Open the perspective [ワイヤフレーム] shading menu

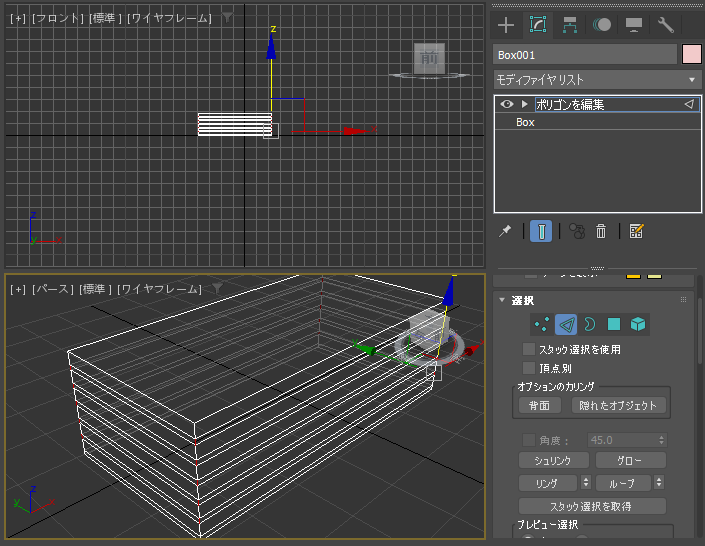pyautogui.click(x=159, y=289)
